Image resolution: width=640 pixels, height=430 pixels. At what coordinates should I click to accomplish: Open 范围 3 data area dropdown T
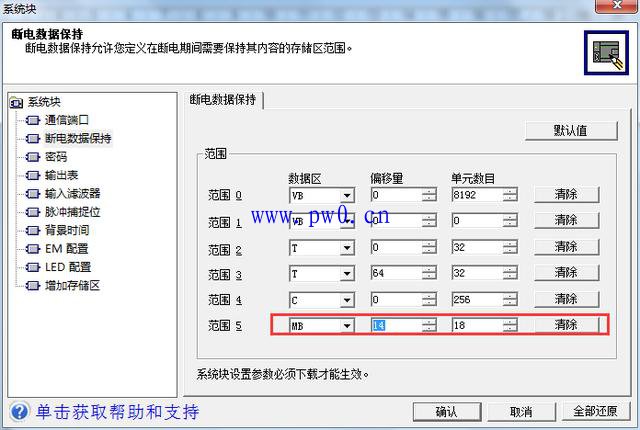[347, 273]
